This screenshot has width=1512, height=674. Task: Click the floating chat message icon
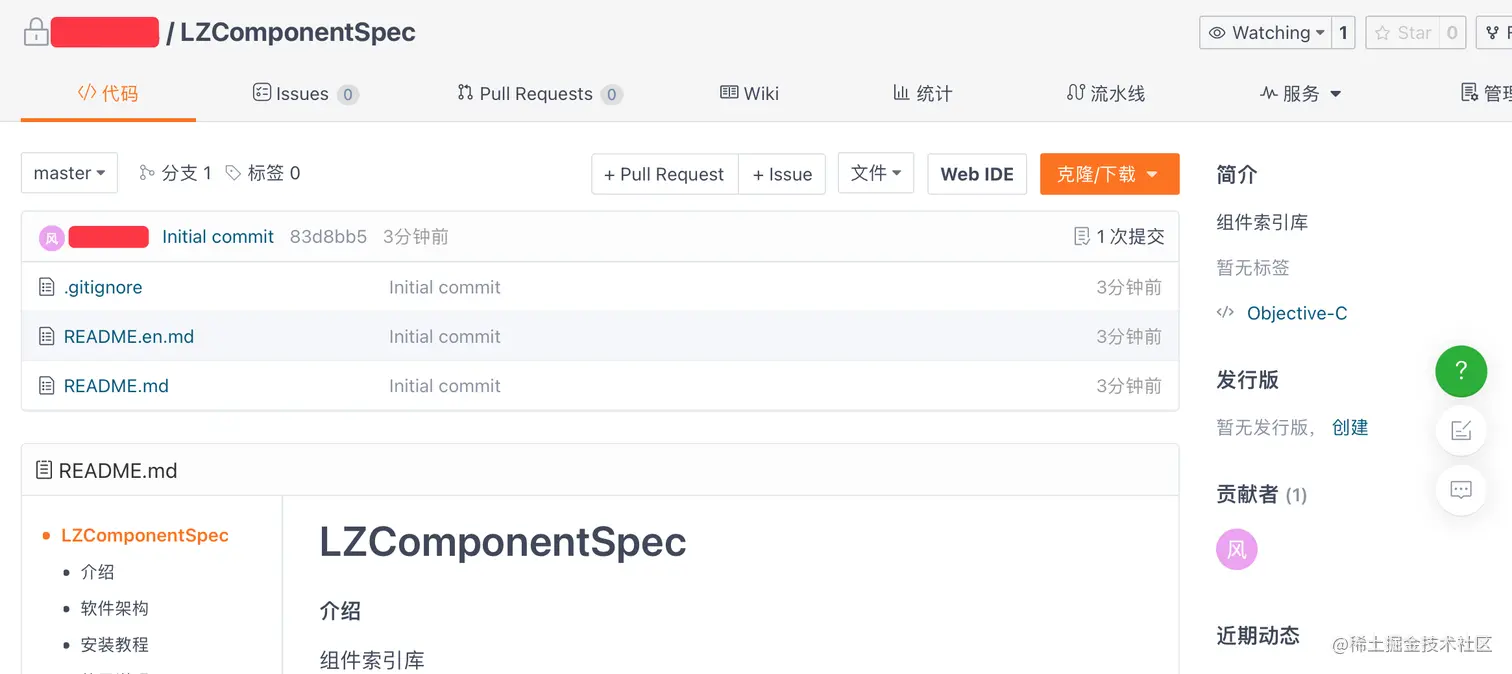[x=1460, y=490]
